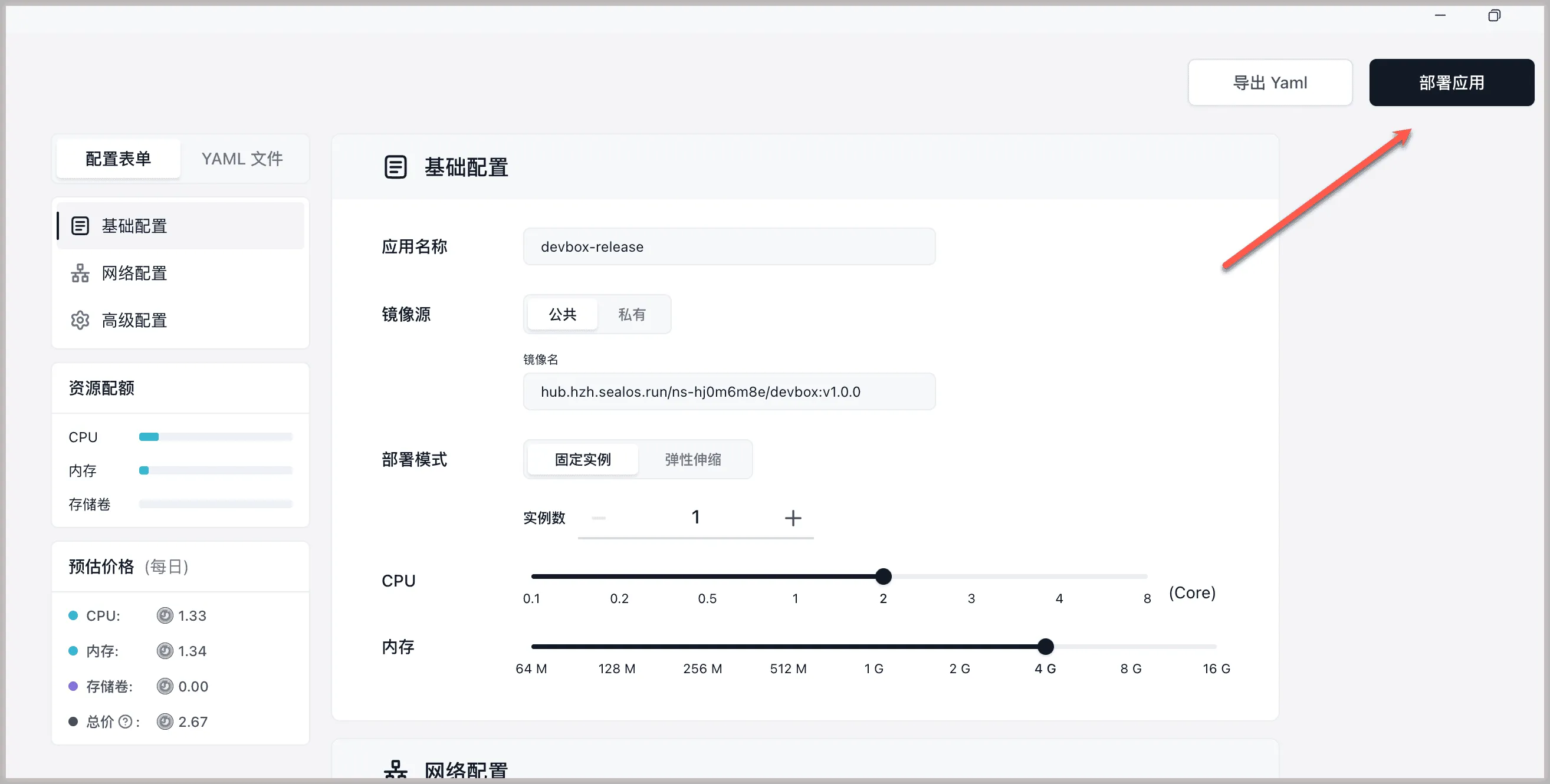Set memory slider to 8 G mark
1550x784 pixels.
(x=1131, y=647)
